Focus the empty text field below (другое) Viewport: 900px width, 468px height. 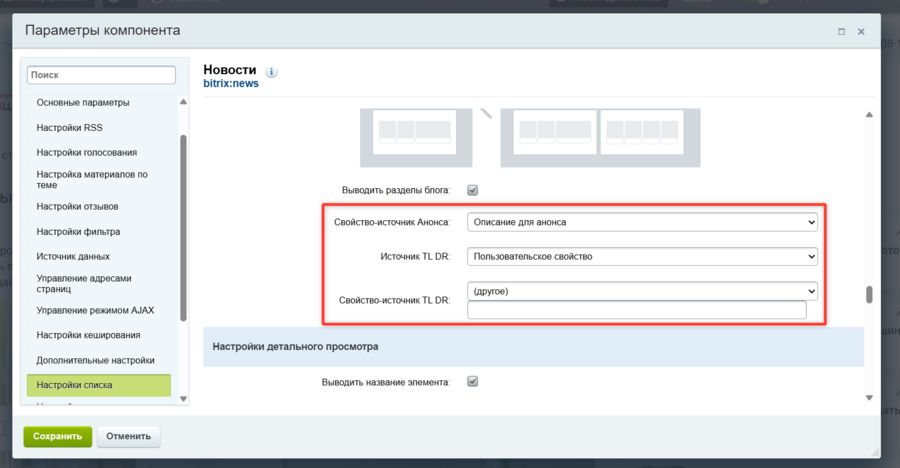point(637,310)
